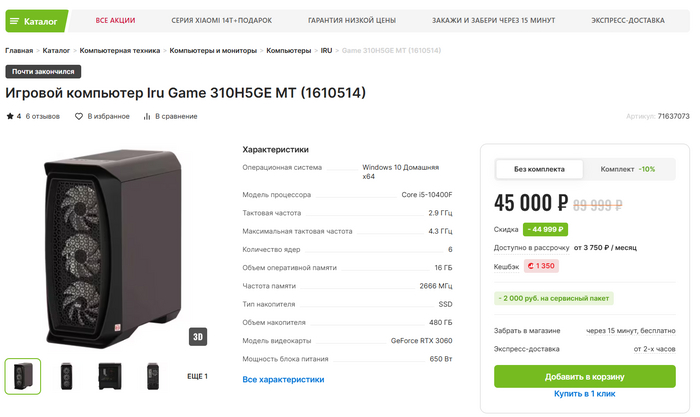Open the IRU brand breadcrumb

pos(326,50)
